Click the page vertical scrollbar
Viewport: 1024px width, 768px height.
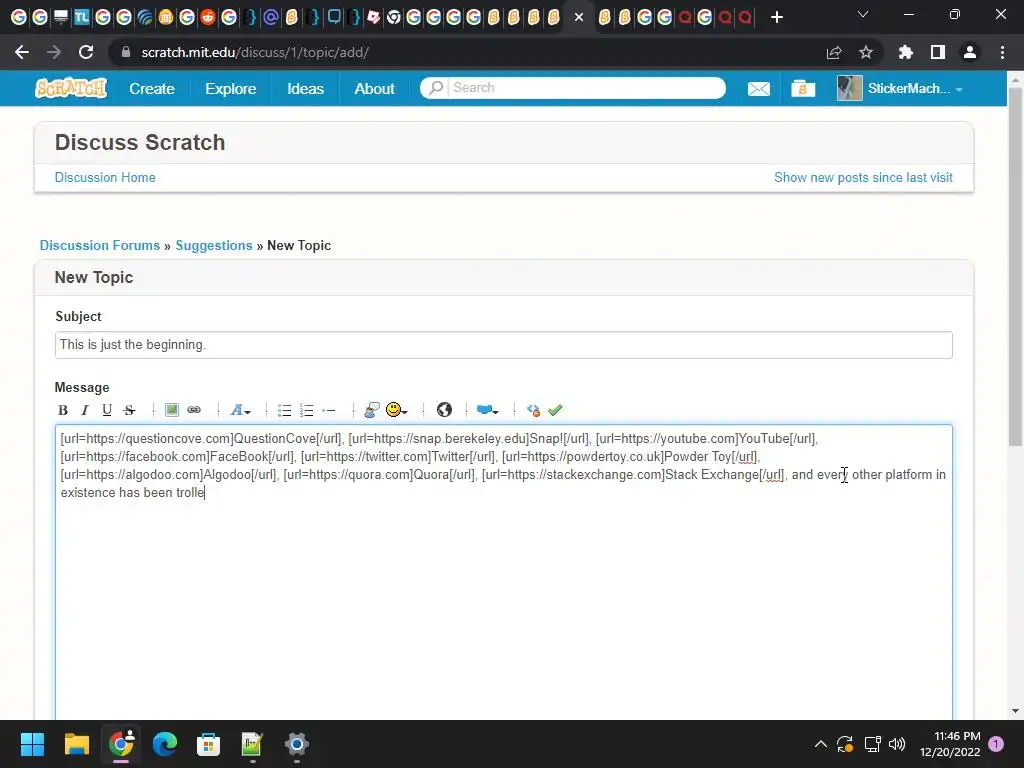click(x=1015, y=268)
